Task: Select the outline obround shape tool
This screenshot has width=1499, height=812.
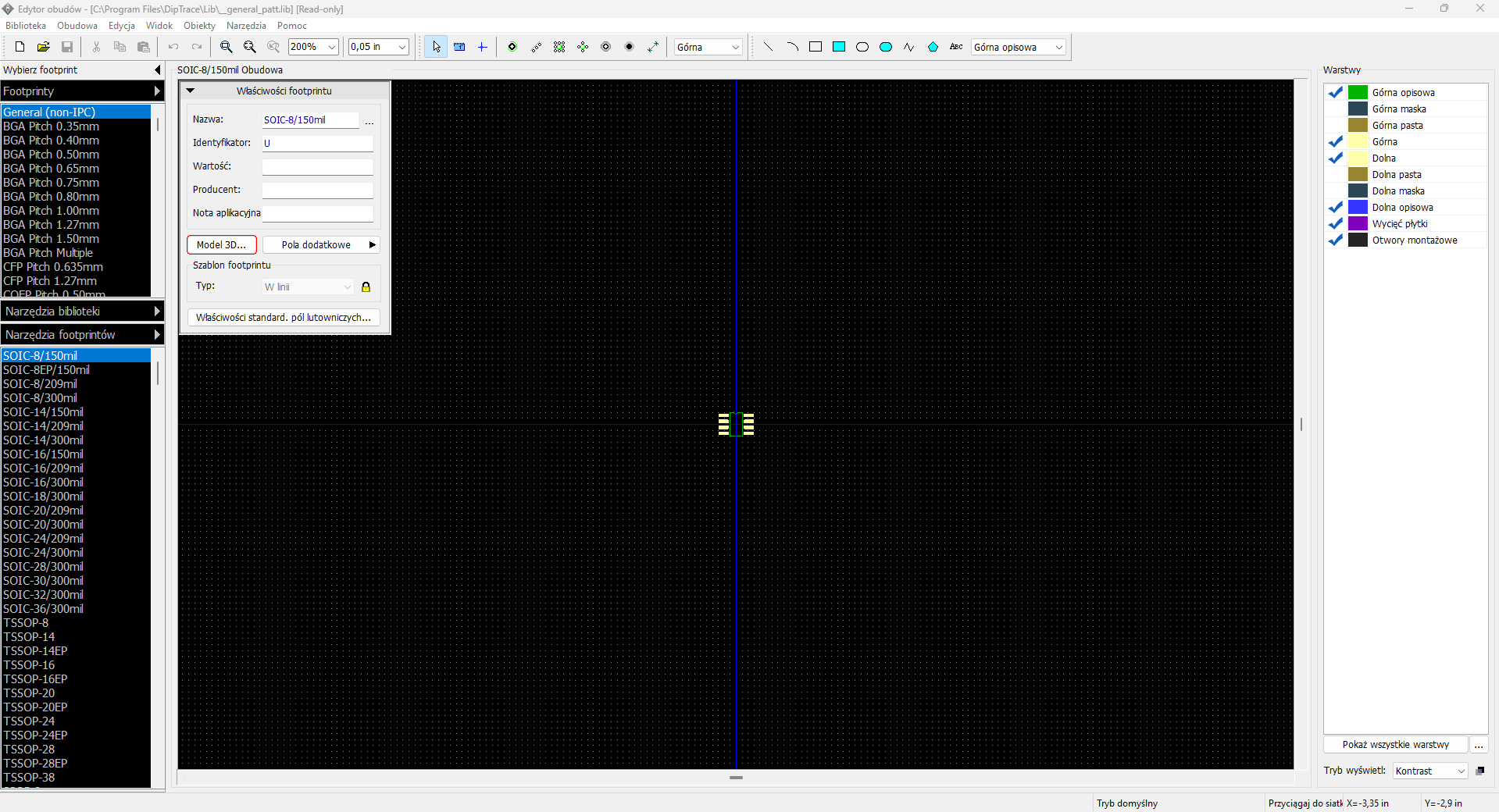Action: (x=862, y=47)
